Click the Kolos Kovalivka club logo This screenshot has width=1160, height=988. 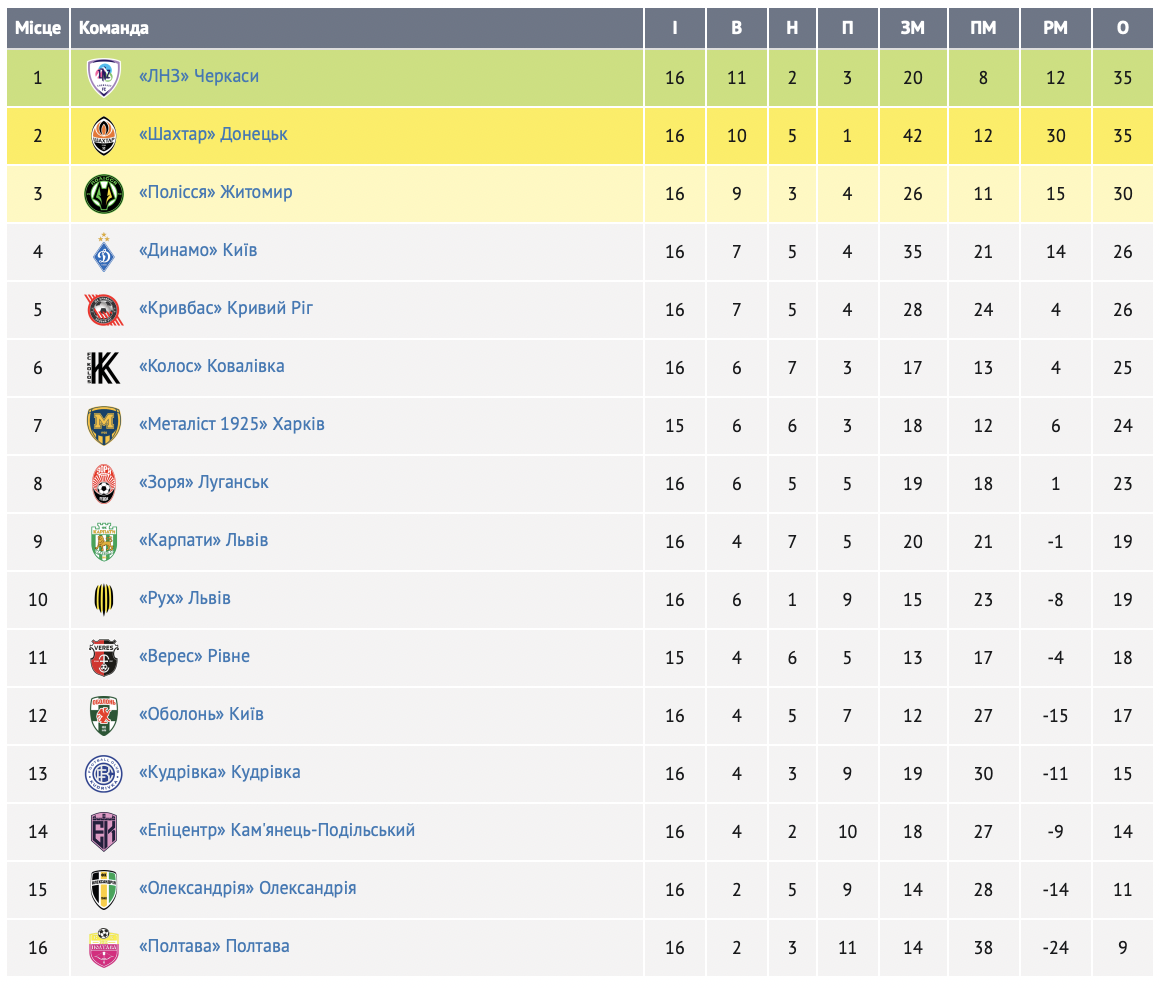[x=104, y=368]
